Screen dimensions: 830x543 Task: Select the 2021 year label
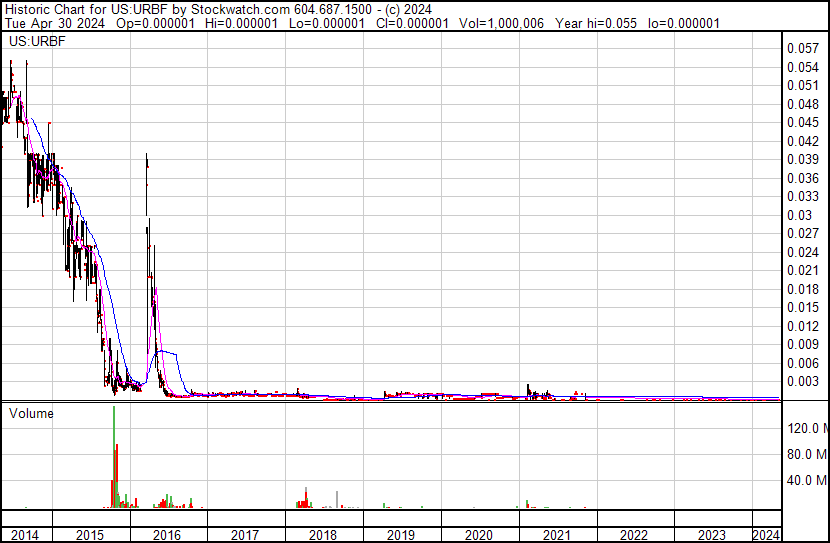(x=556, y=535)
